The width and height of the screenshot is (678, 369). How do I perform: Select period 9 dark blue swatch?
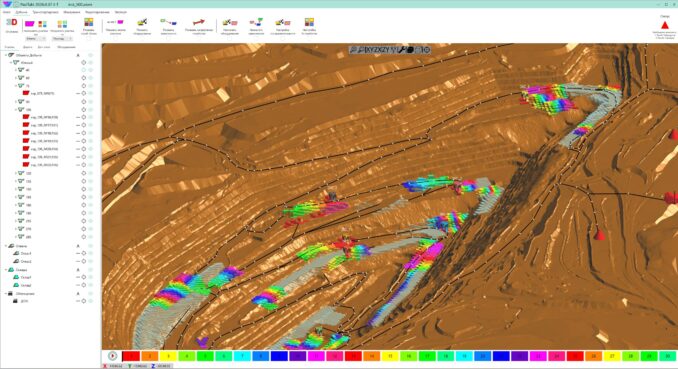pyautogui.click(x=279, y=356)
